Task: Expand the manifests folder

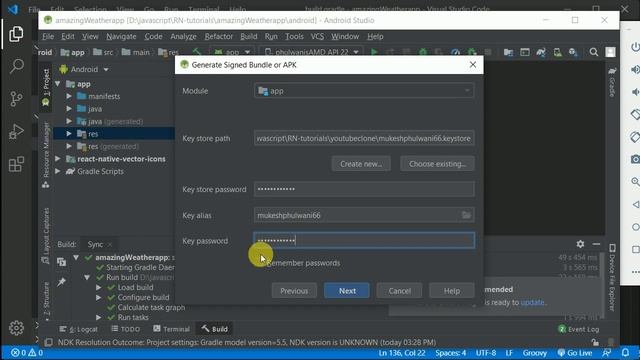Action: click(69, 96)
